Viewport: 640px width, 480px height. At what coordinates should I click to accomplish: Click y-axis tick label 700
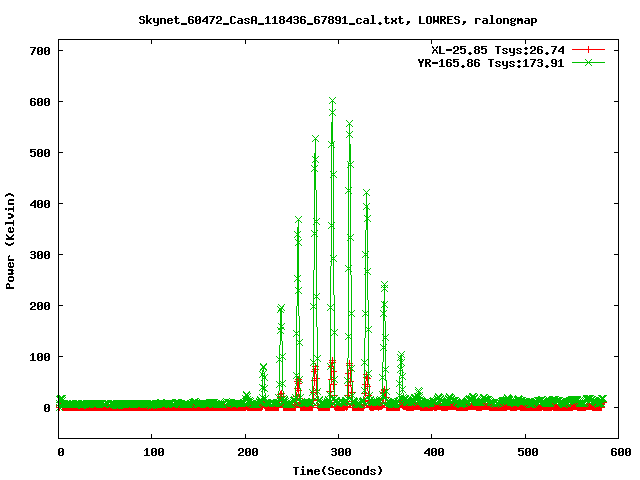[x=40, y=51]
